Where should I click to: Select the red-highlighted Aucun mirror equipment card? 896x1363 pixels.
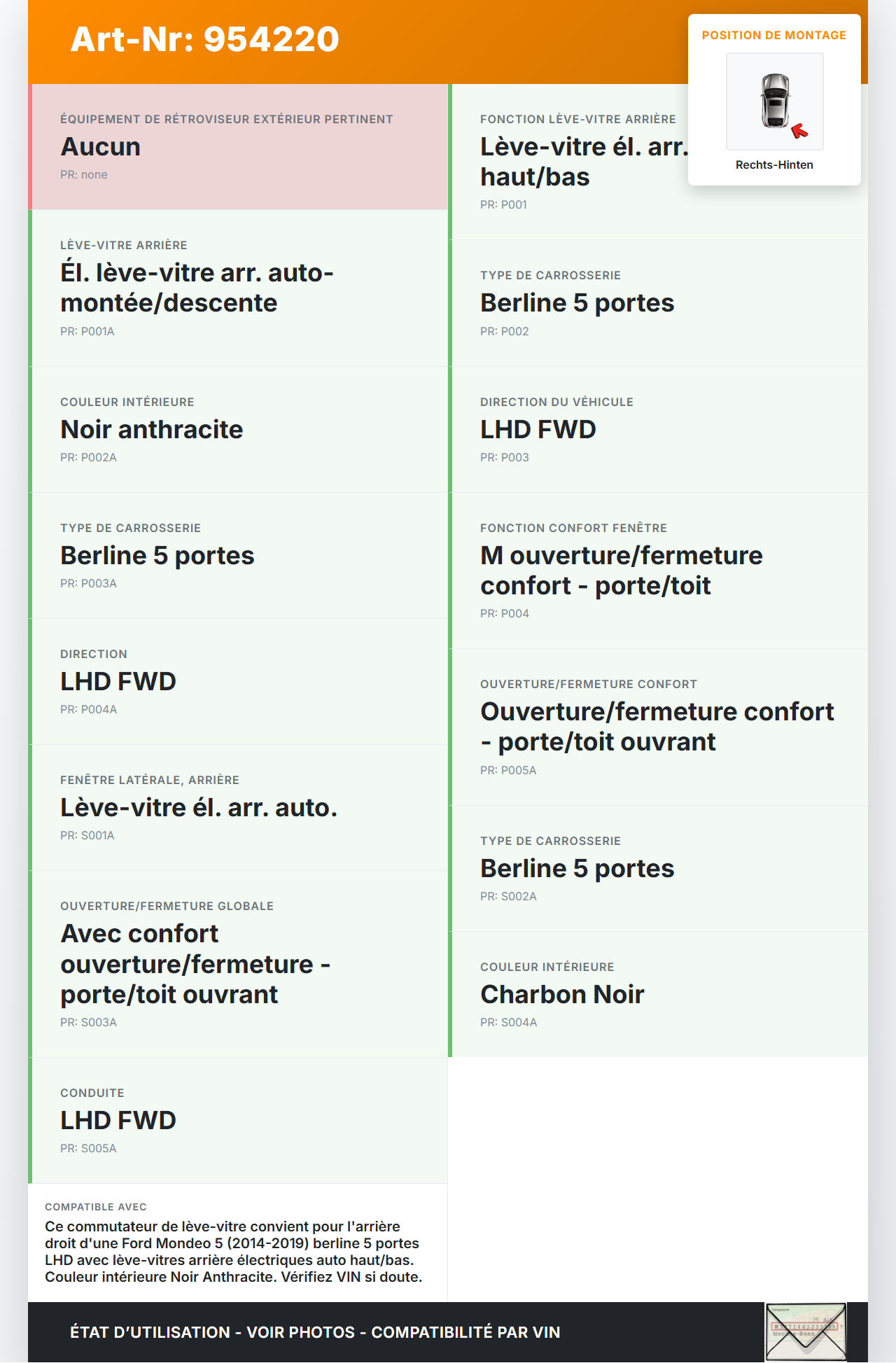point(238,147)
